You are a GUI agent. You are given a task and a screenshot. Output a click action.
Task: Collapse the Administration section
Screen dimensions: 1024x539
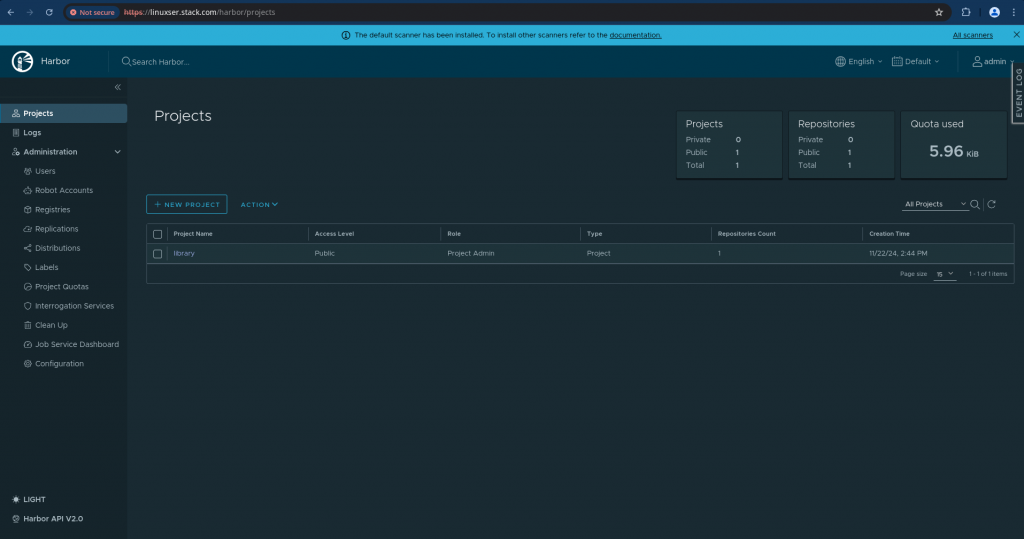tap(118, 152)
